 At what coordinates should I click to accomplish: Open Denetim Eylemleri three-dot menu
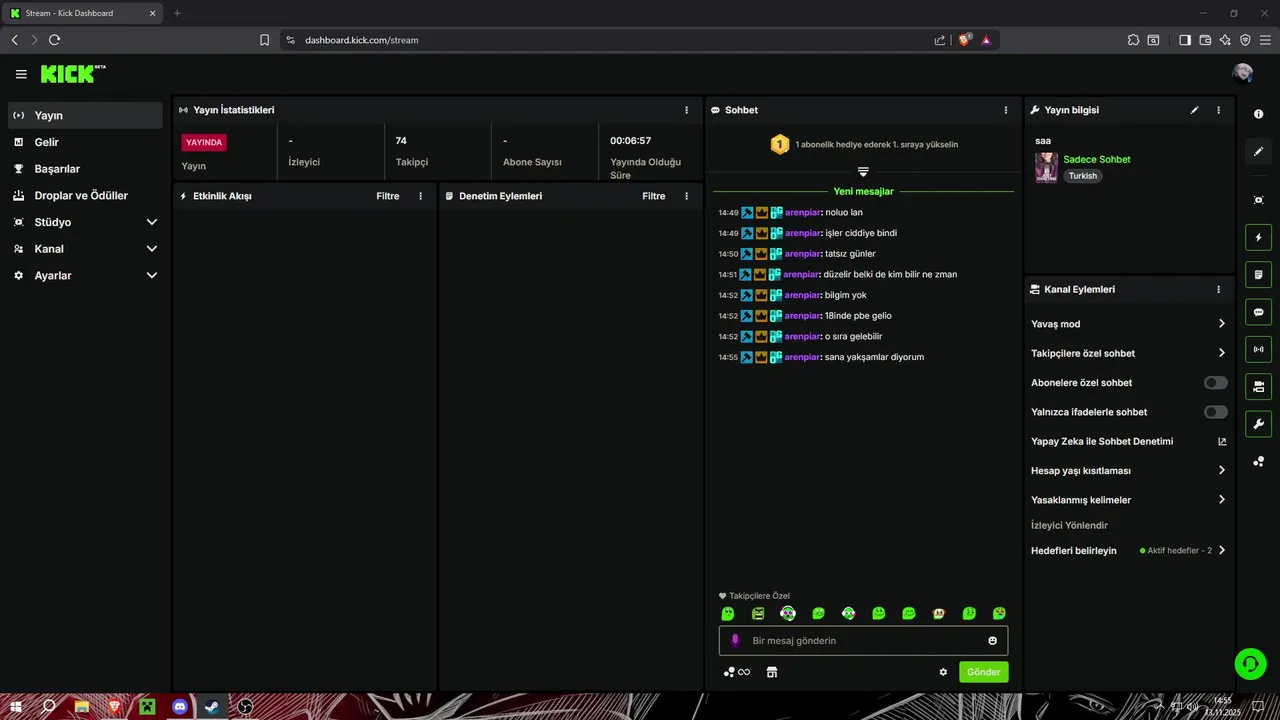click(x=686, y=196)
